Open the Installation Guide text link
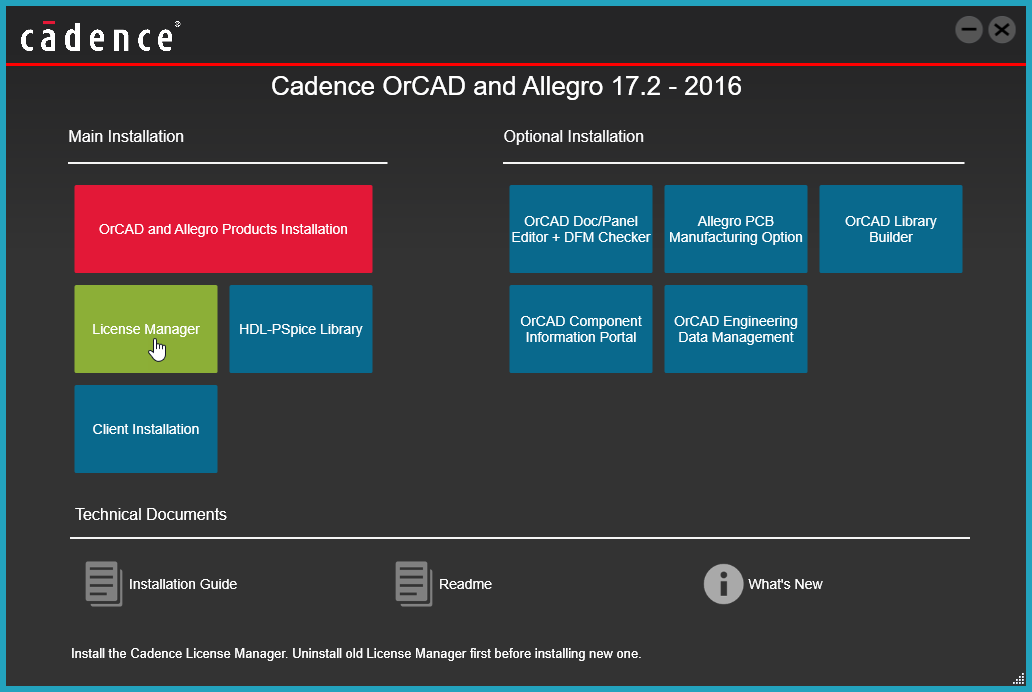 click(x=183, y=584)
